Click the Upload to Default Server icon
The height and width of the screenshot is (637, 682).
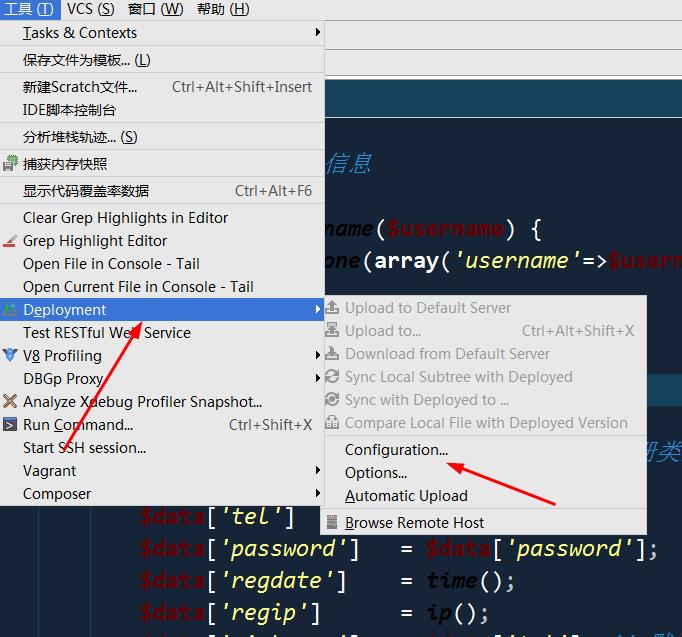click(332, 307)
